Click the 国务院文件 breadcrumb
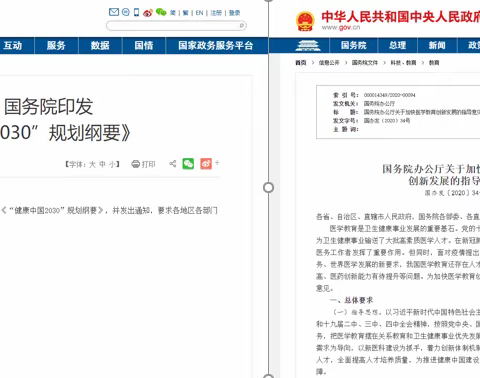 [x=365, y=63]
